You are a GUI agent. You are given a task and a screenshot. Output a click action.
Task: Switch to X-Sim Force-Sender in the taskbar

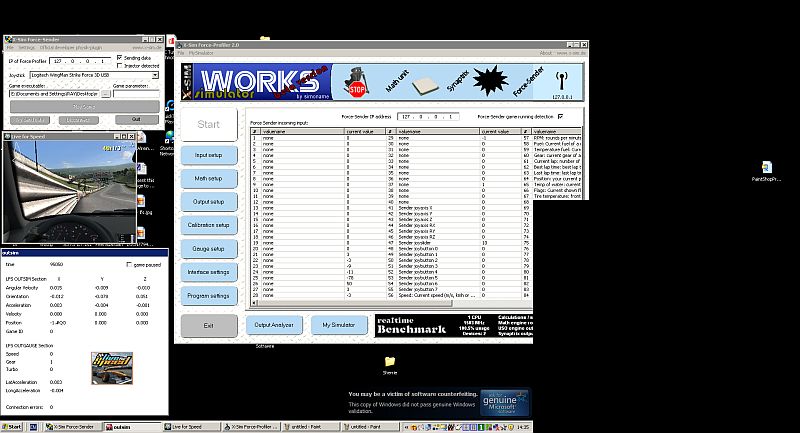pos(73,427)
